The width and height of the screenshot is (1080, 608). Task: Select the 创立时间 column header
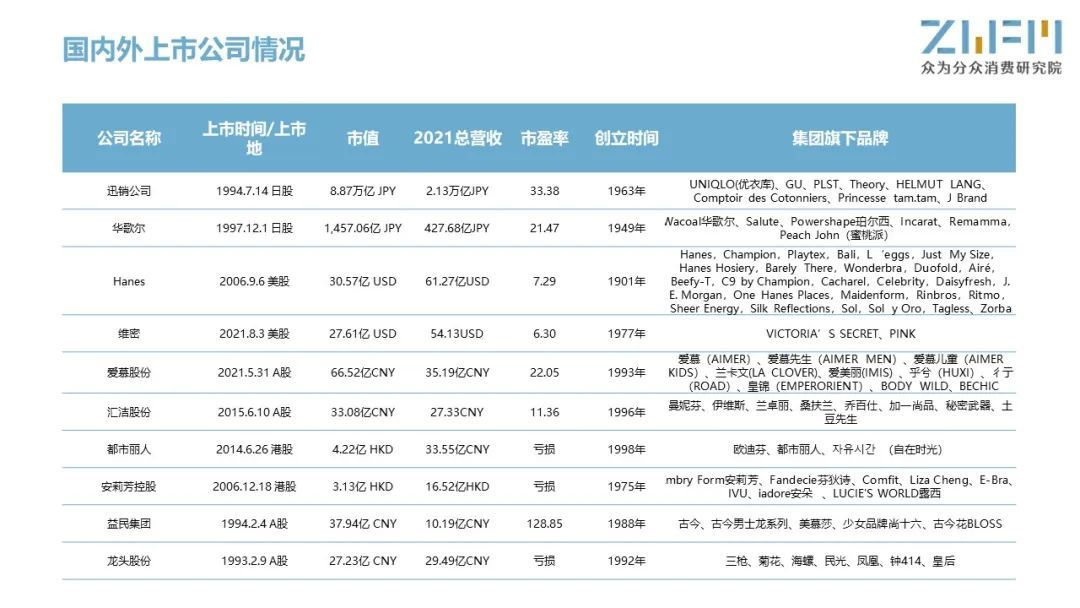pos(627,138)
